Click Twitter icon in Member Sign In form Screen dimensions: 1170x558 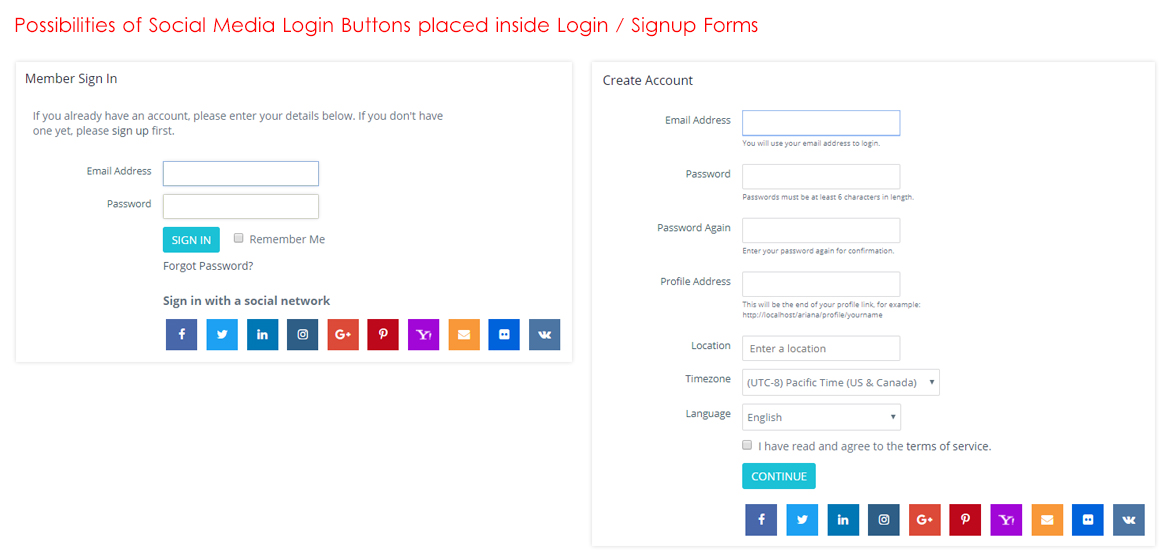coord(222,334)
